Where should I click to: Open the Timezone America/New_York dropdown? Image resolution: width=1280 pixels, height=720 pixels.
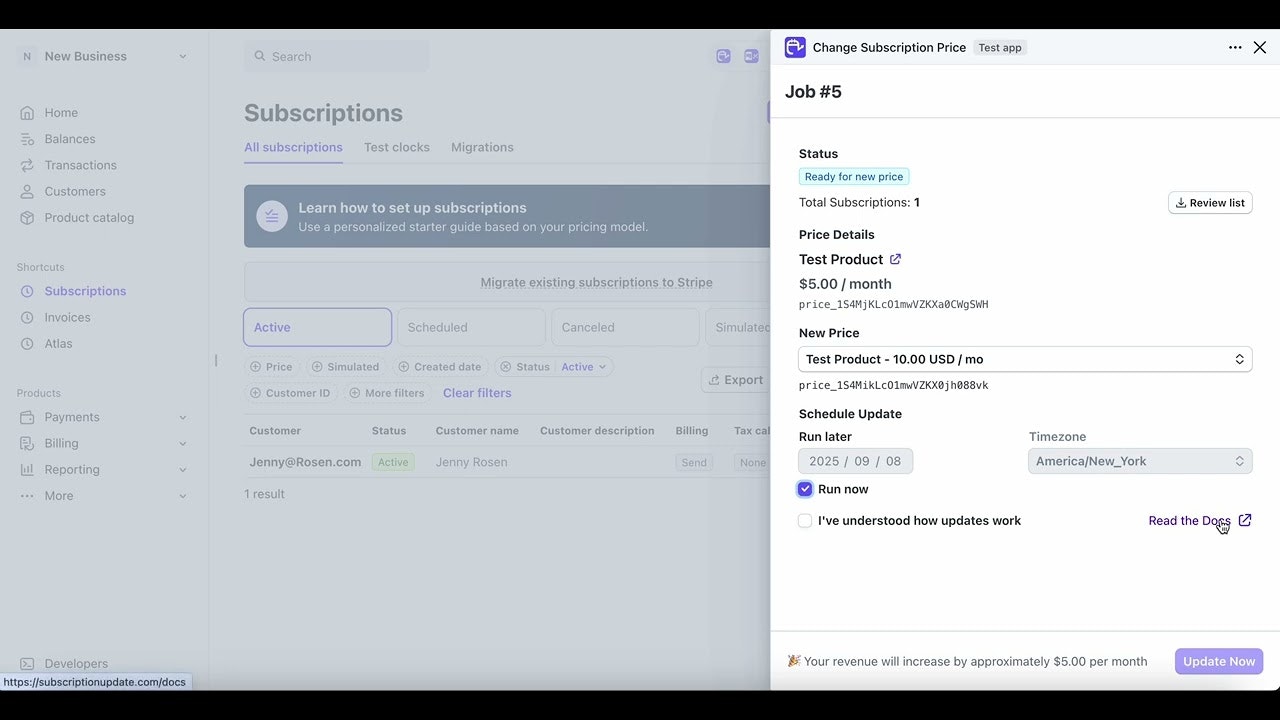(x=1140, y=461)
